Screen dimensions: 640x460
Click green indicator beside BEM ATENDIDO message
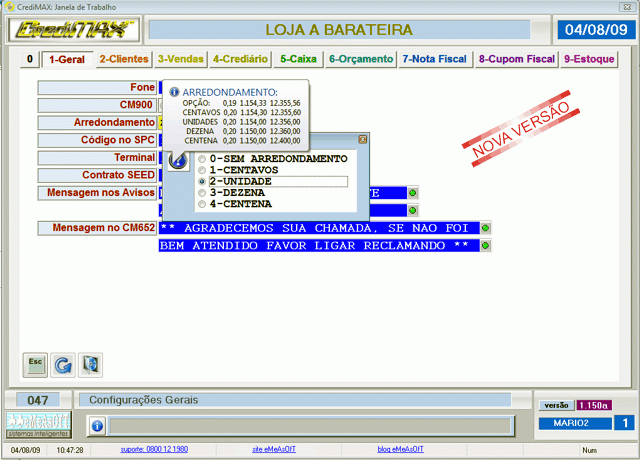pyautogui.click(x=486, y=245)
